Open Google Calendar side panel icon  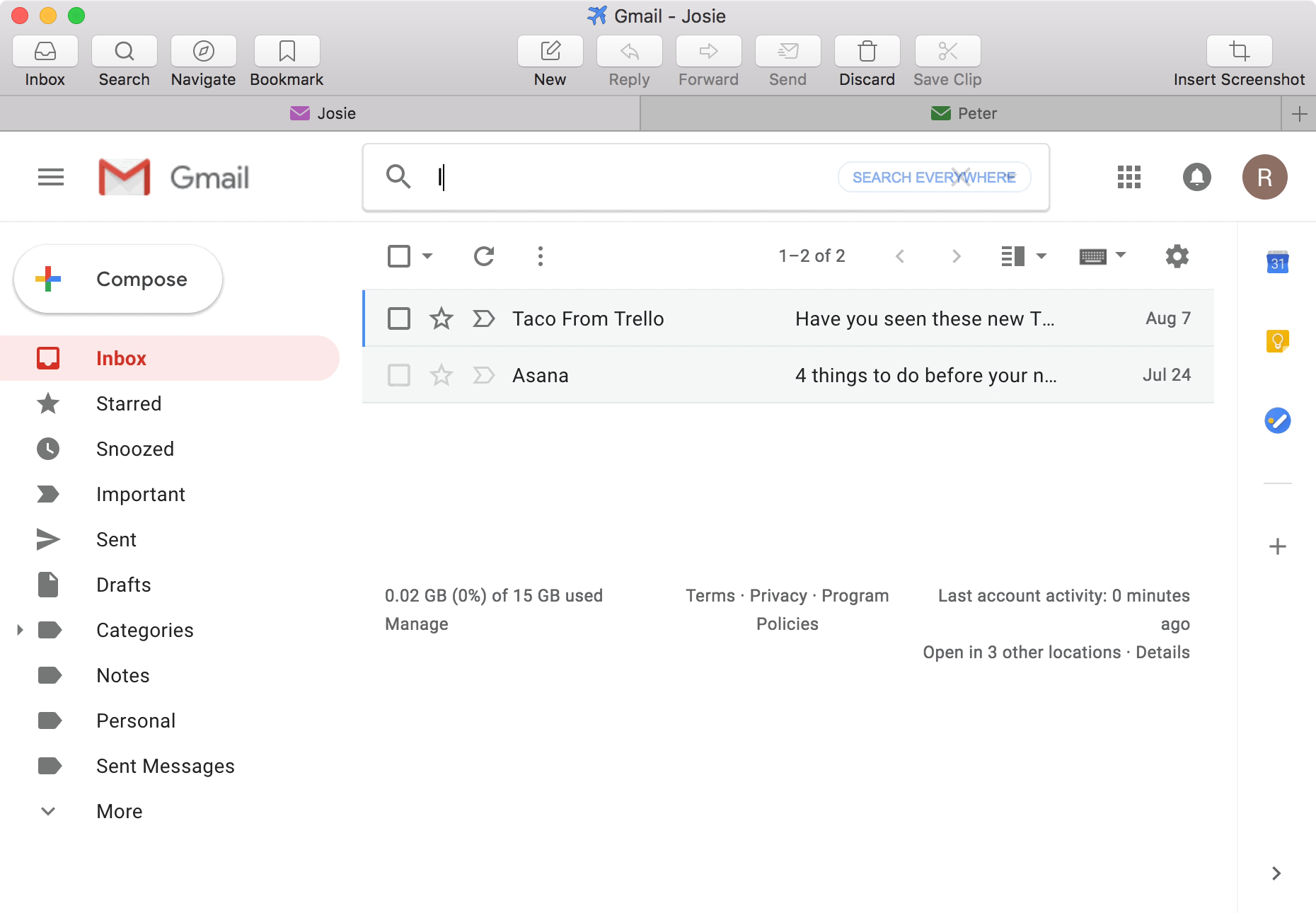pyautogui.click(x=1277, y=263)
